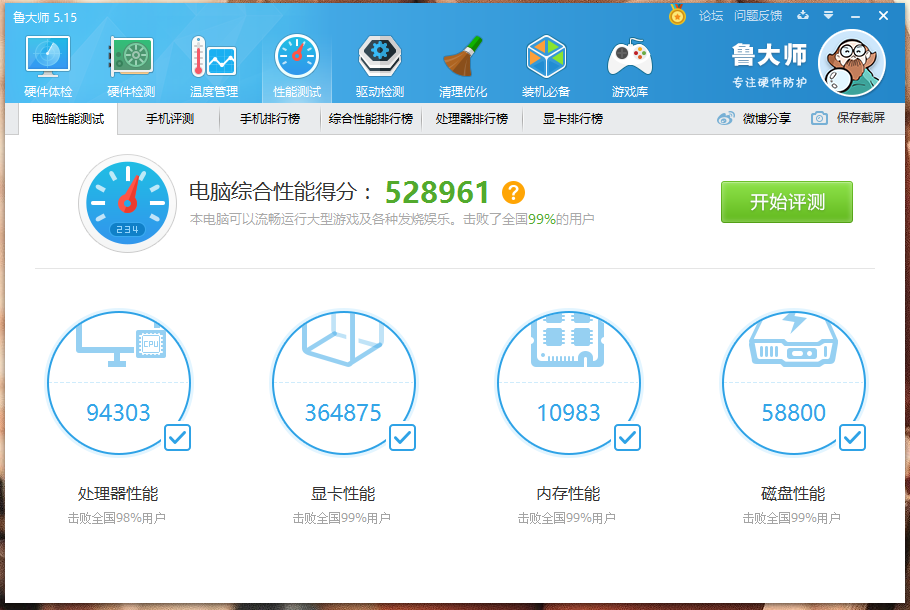Click the orange question mark help icon
The height and width of the screenshot is (610, 910).
tap(513, 193)
